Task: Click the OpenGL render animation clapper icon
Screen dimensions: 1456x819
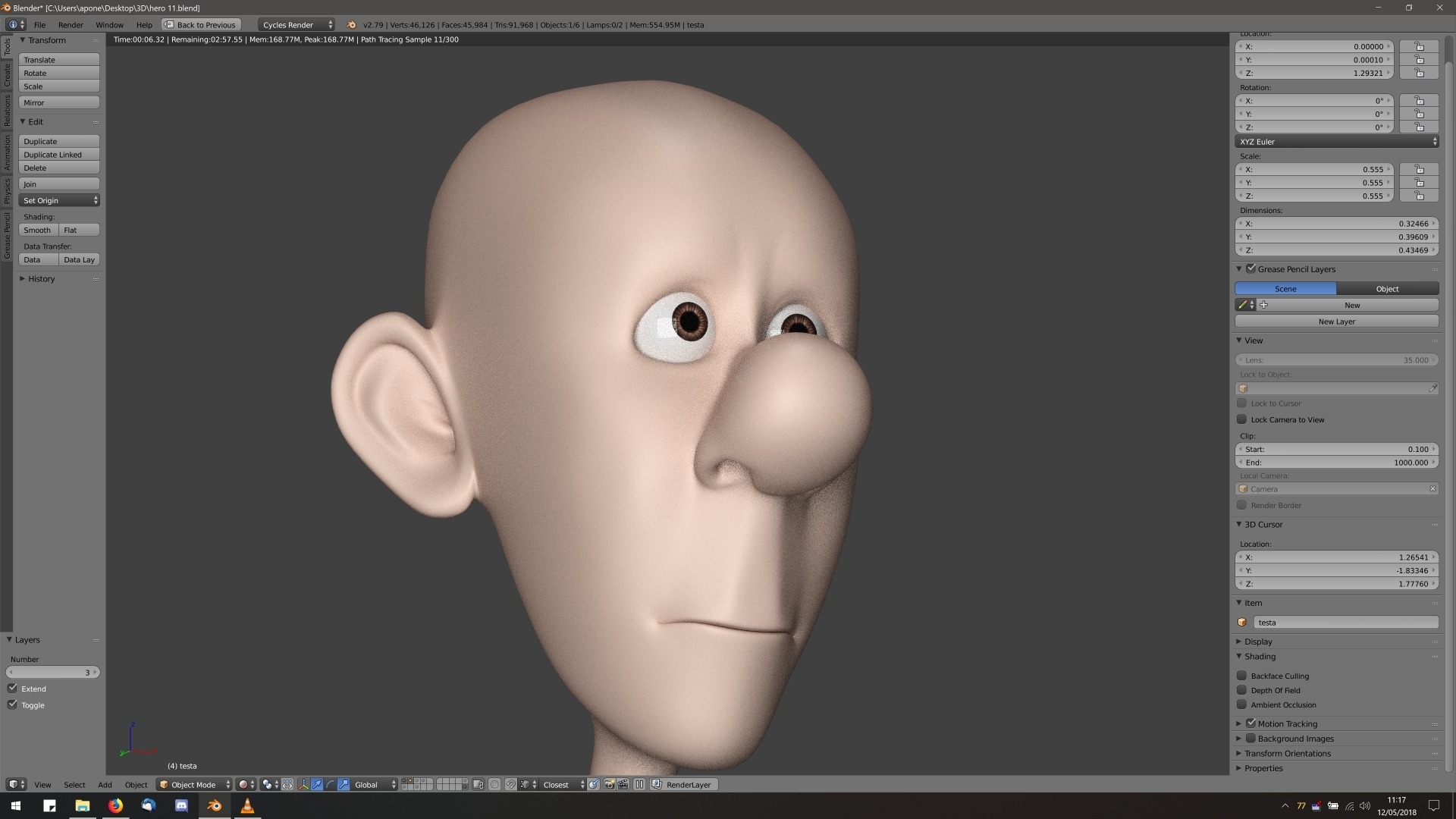Action: tap(623, 785)
